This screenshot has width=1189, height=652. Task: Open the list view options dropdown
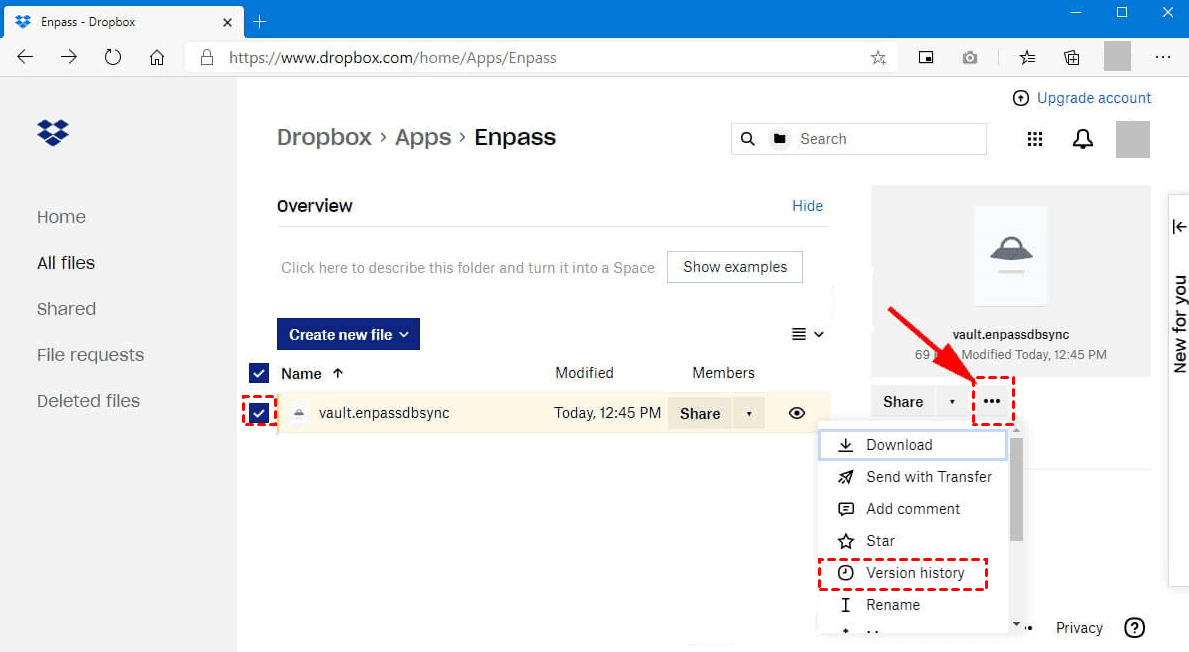click(x=807, y=334)
